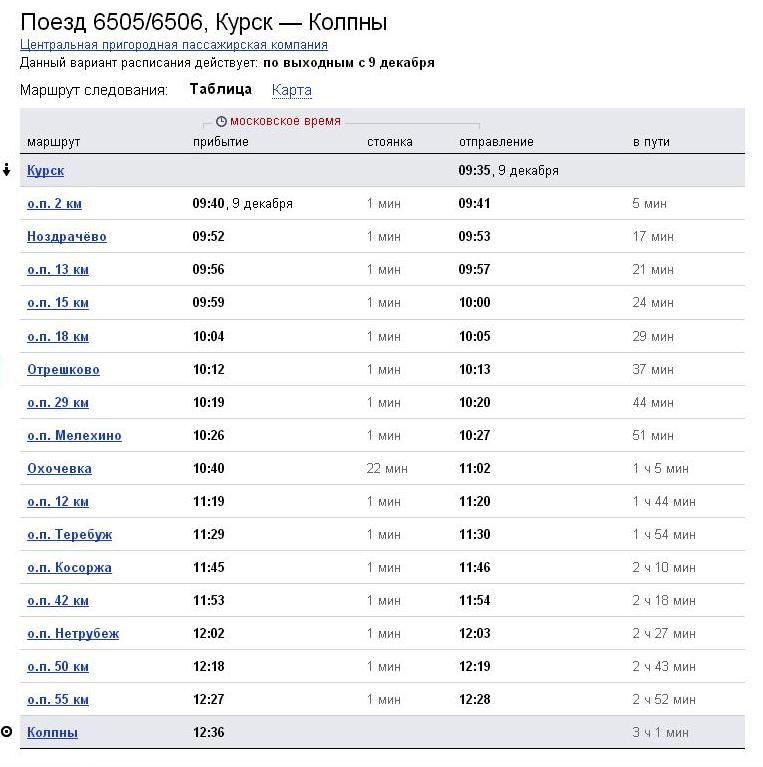Open the о.п. 13 км stop link
This screenshot has height=767, width=763.
[x=58, y=270]
